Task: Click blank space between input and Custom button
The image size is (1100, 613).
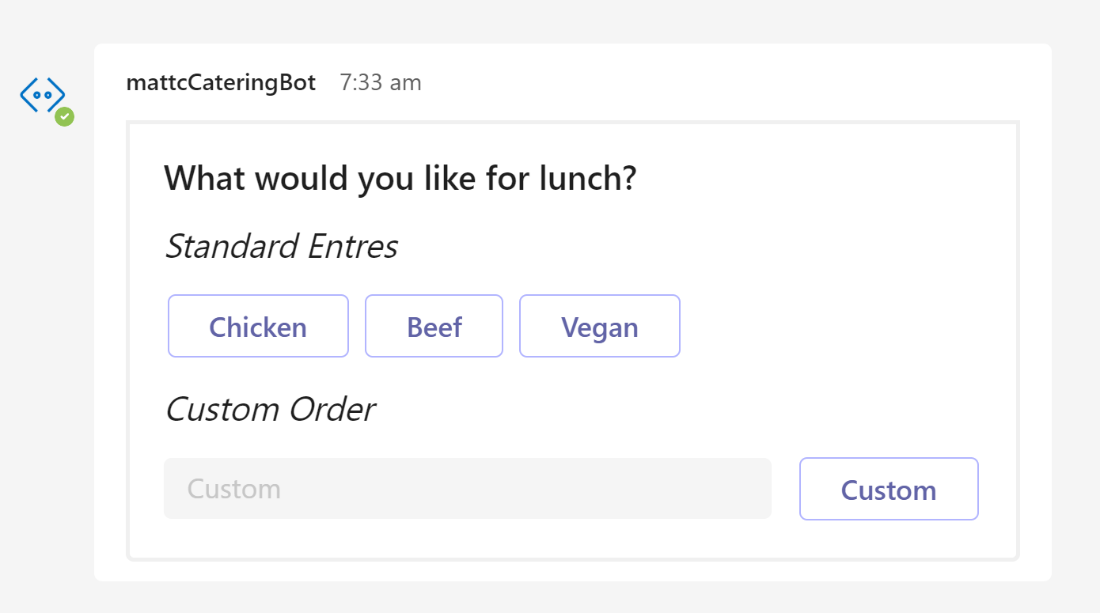Action: pyautogui.click(x=785, y=489)
